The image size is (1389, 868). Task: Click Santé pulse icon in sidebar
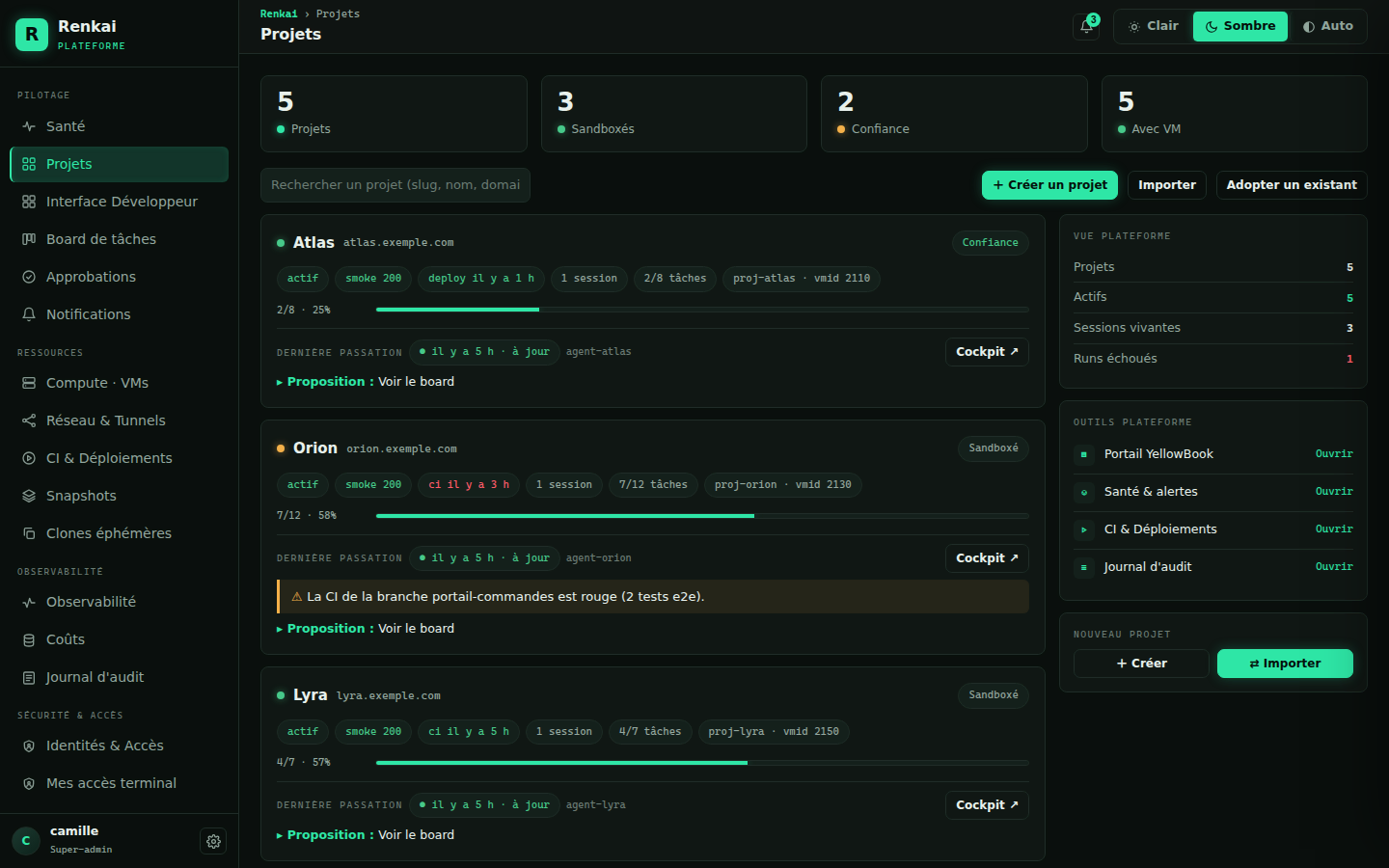[x=29, y=126]
